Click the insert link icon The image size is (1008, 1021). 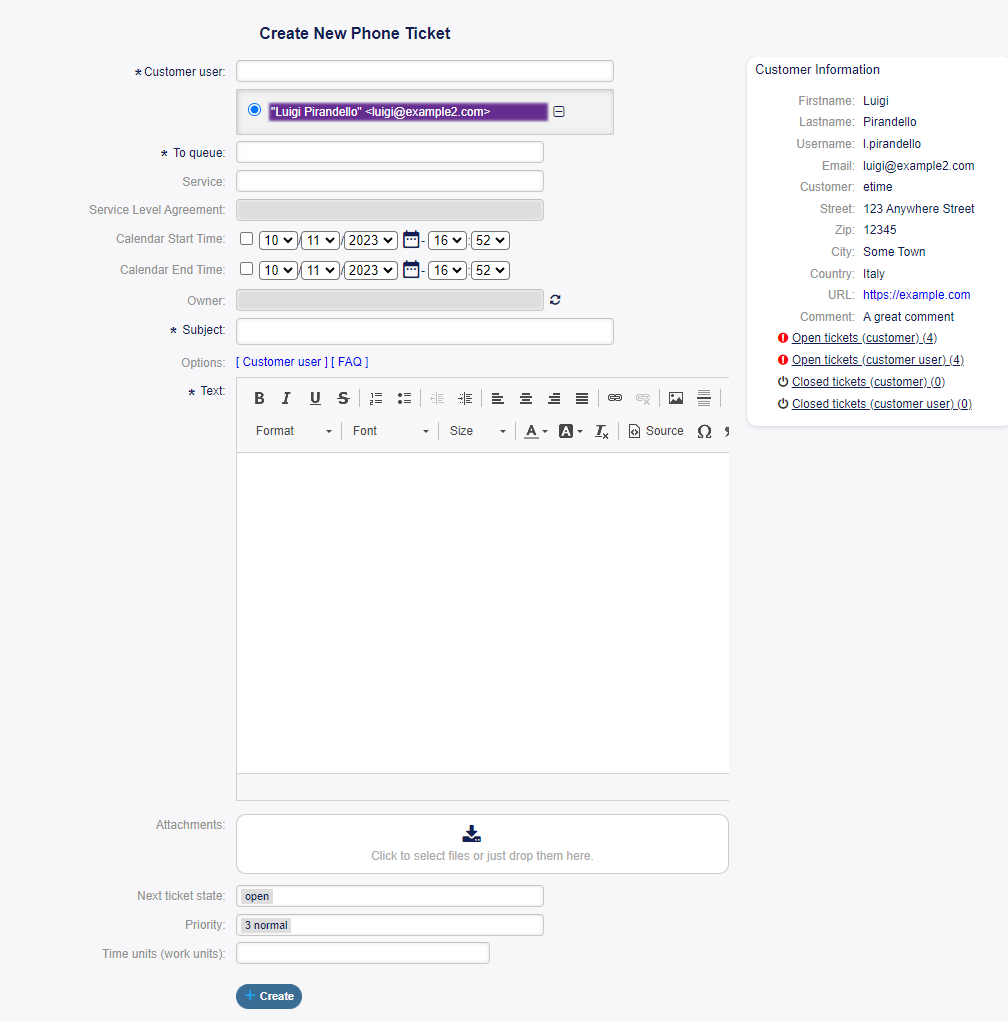(615, 398)
